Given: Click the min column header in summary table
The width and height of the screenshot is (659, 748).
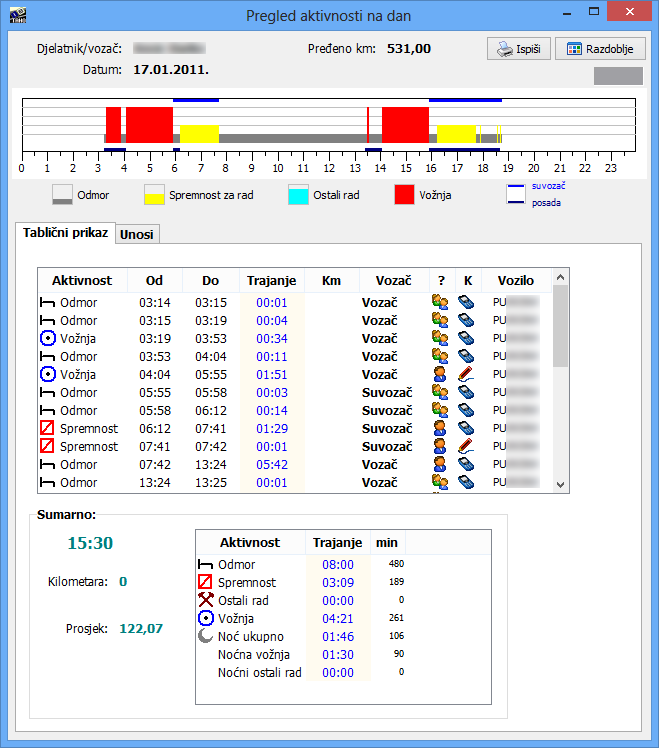Looking at the screenshot, I should click(x=387, y=542).
